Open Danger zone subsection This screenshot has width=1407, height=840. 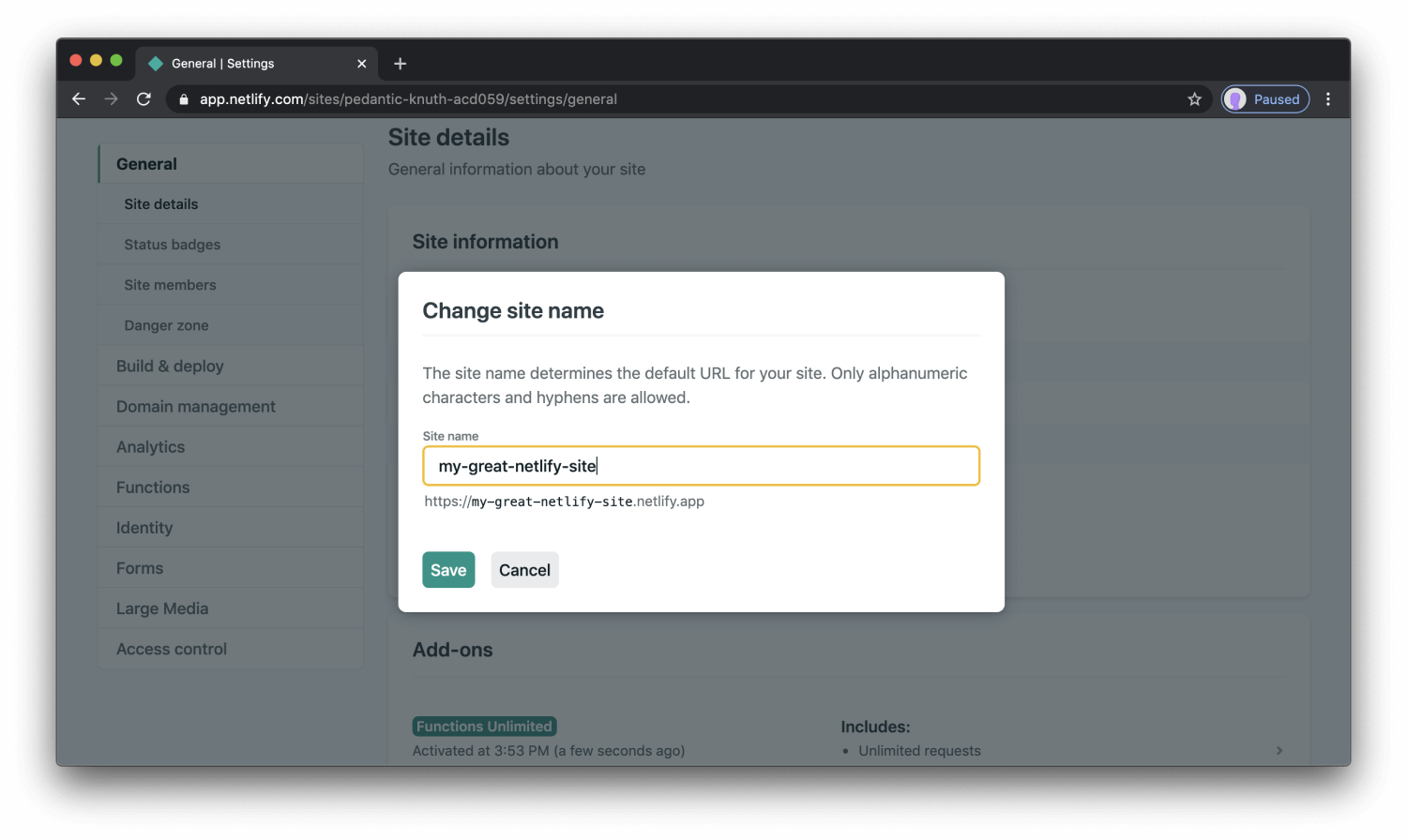click(x=166, y=325)
